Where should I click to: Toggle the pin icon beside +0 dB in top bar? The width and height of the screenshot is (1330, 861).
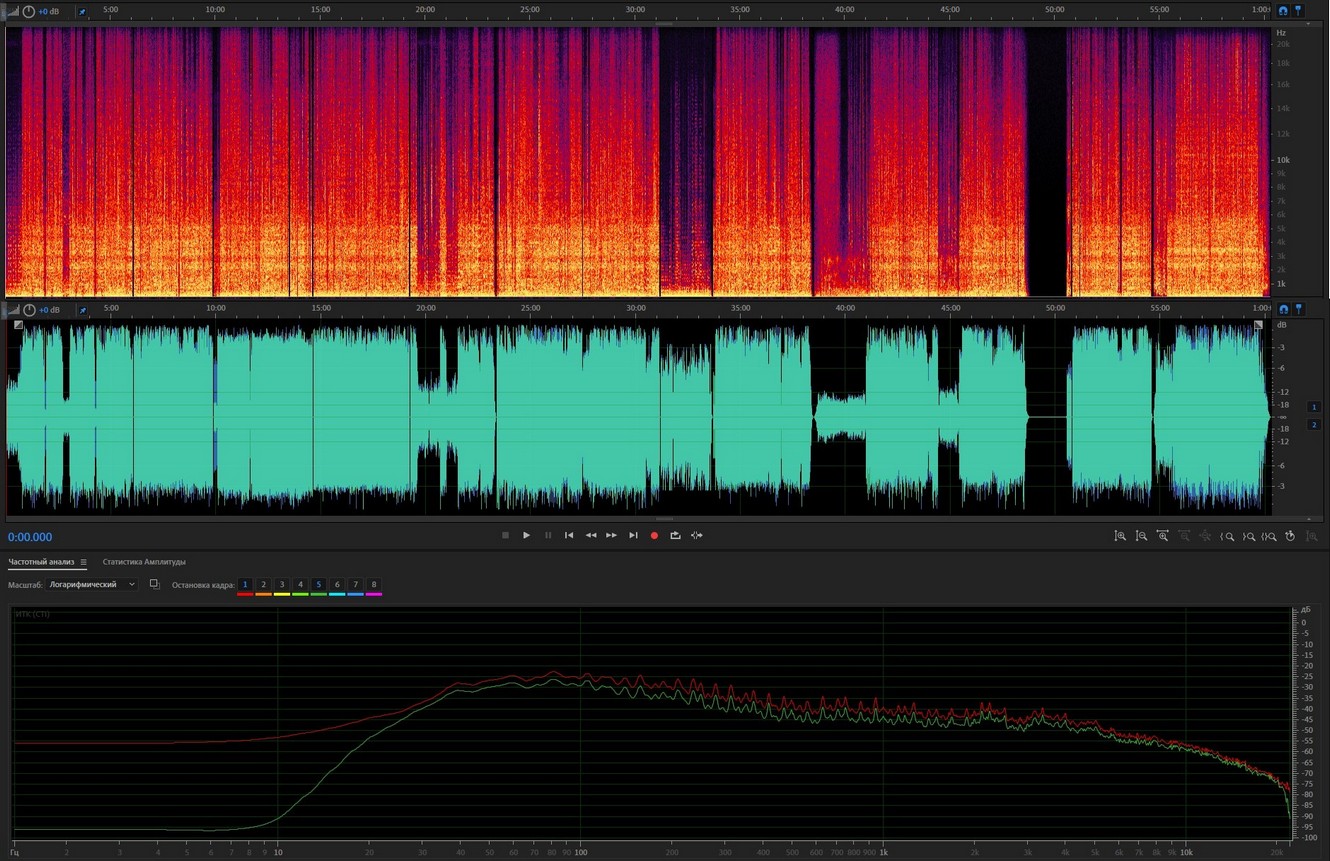(82, 11)
